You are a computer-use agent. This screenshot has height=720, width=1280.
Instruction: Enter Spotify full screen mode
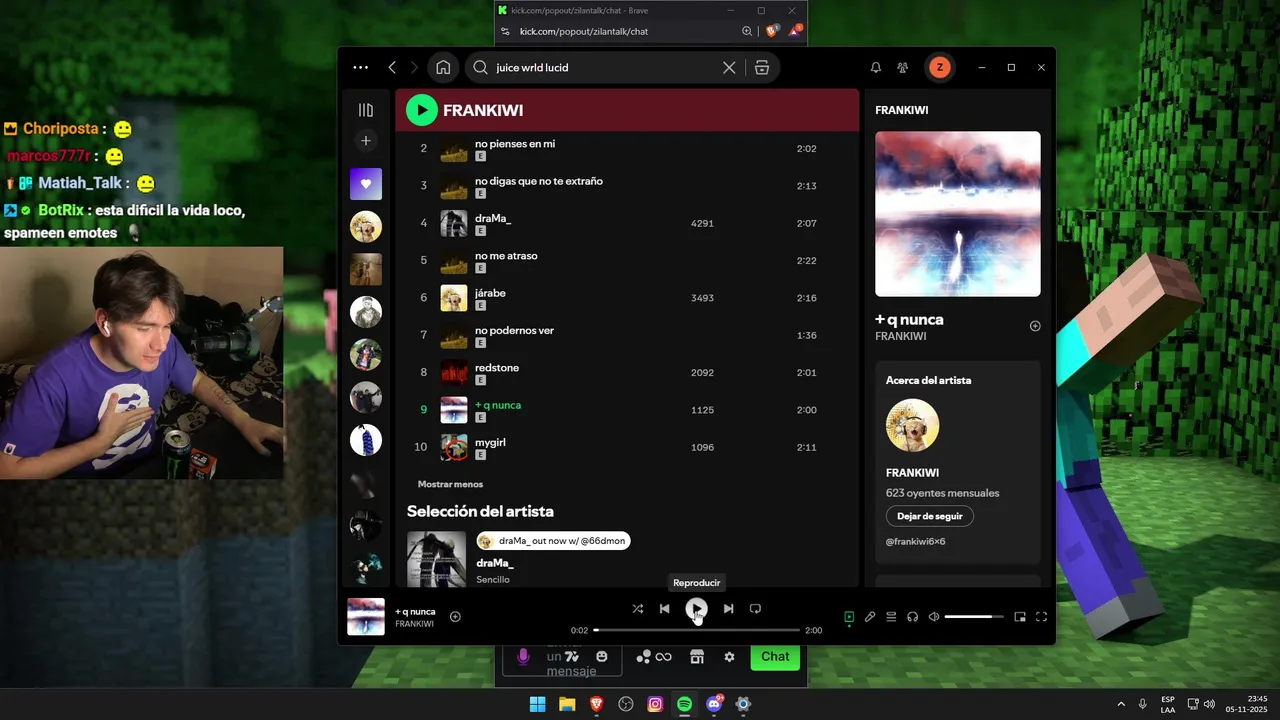[1041, 617]
